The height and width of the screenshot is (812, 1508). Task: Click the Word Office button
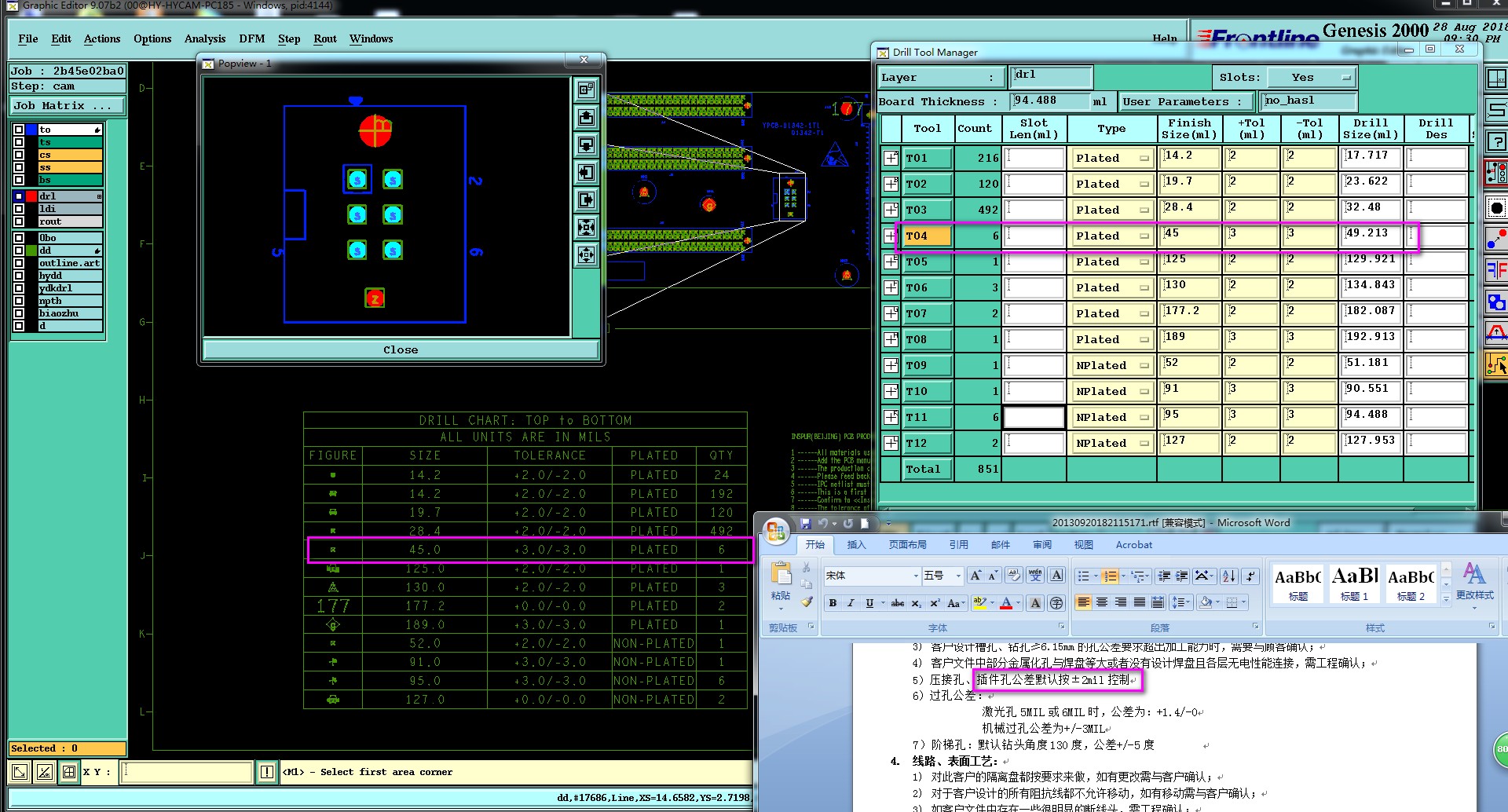(x=776, y=532)
